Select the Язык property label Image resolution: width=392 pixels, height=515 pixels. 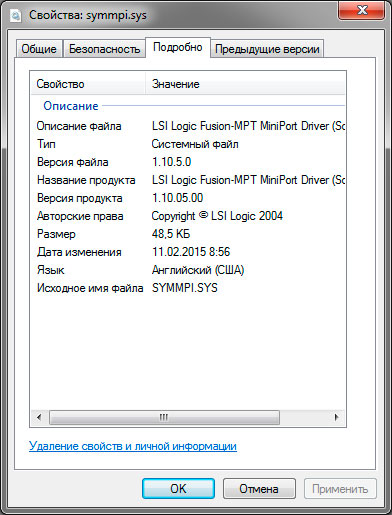tap(51, 270)
